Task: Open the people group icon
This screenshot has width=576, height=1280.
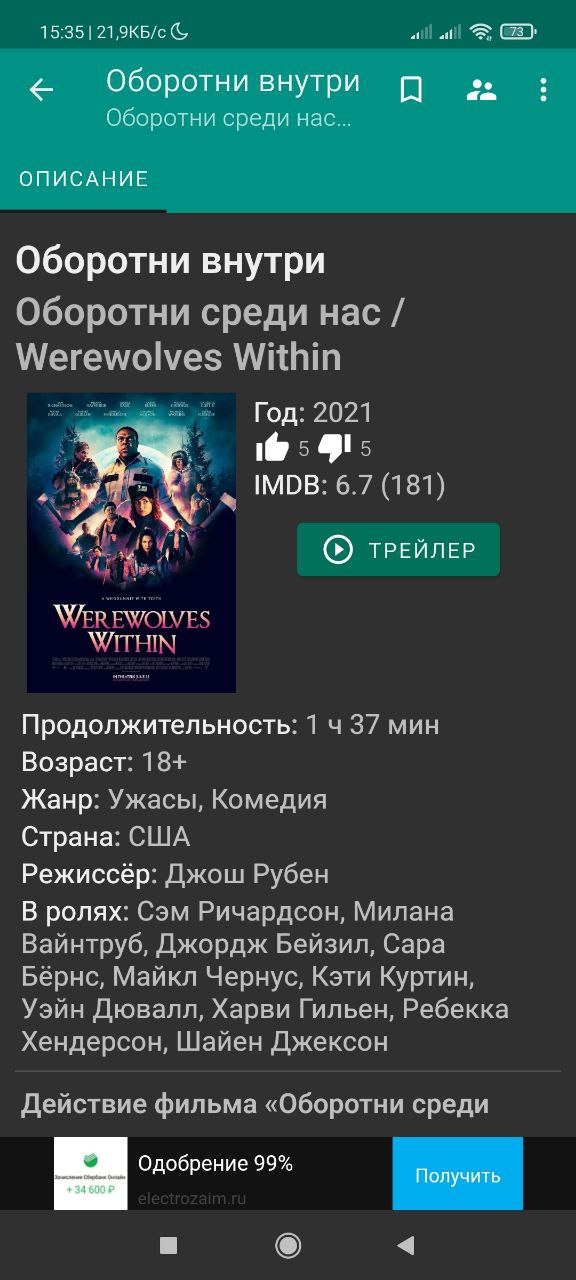Action: (x=481, y=90)
